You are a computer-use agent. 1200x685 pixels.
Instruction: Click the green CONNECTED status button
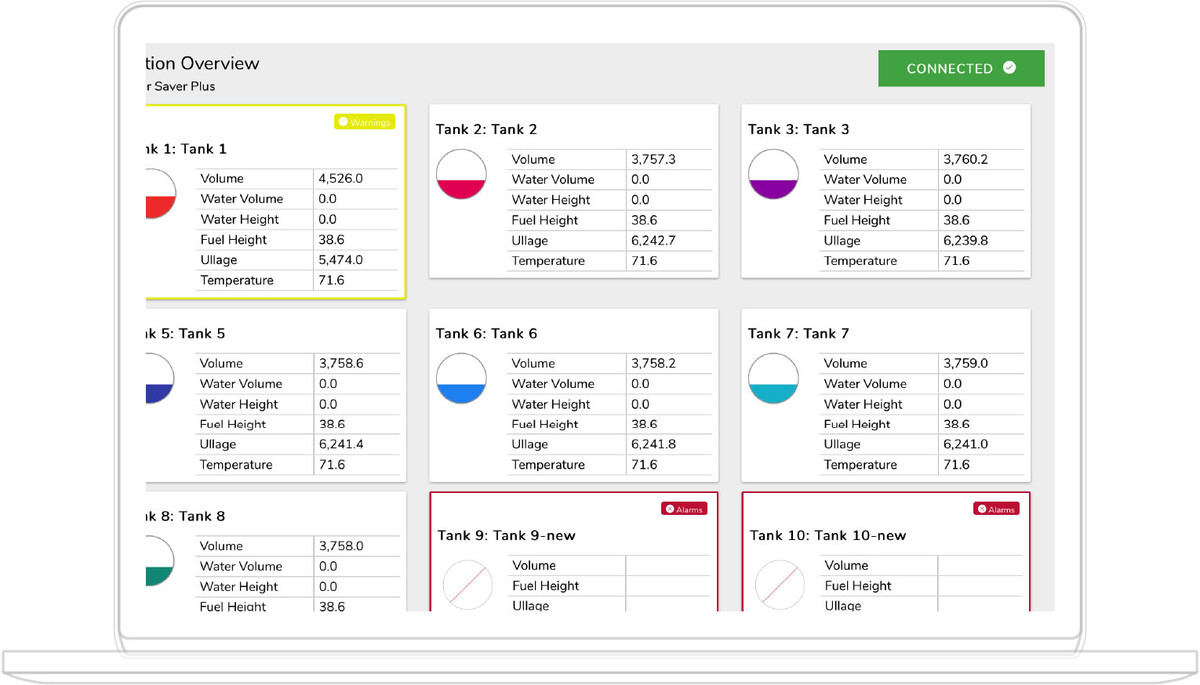961,68
